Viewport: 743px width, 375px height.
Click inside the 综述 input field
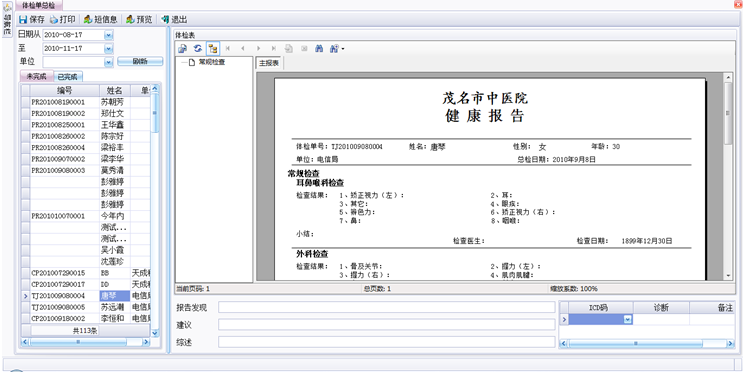386,342
